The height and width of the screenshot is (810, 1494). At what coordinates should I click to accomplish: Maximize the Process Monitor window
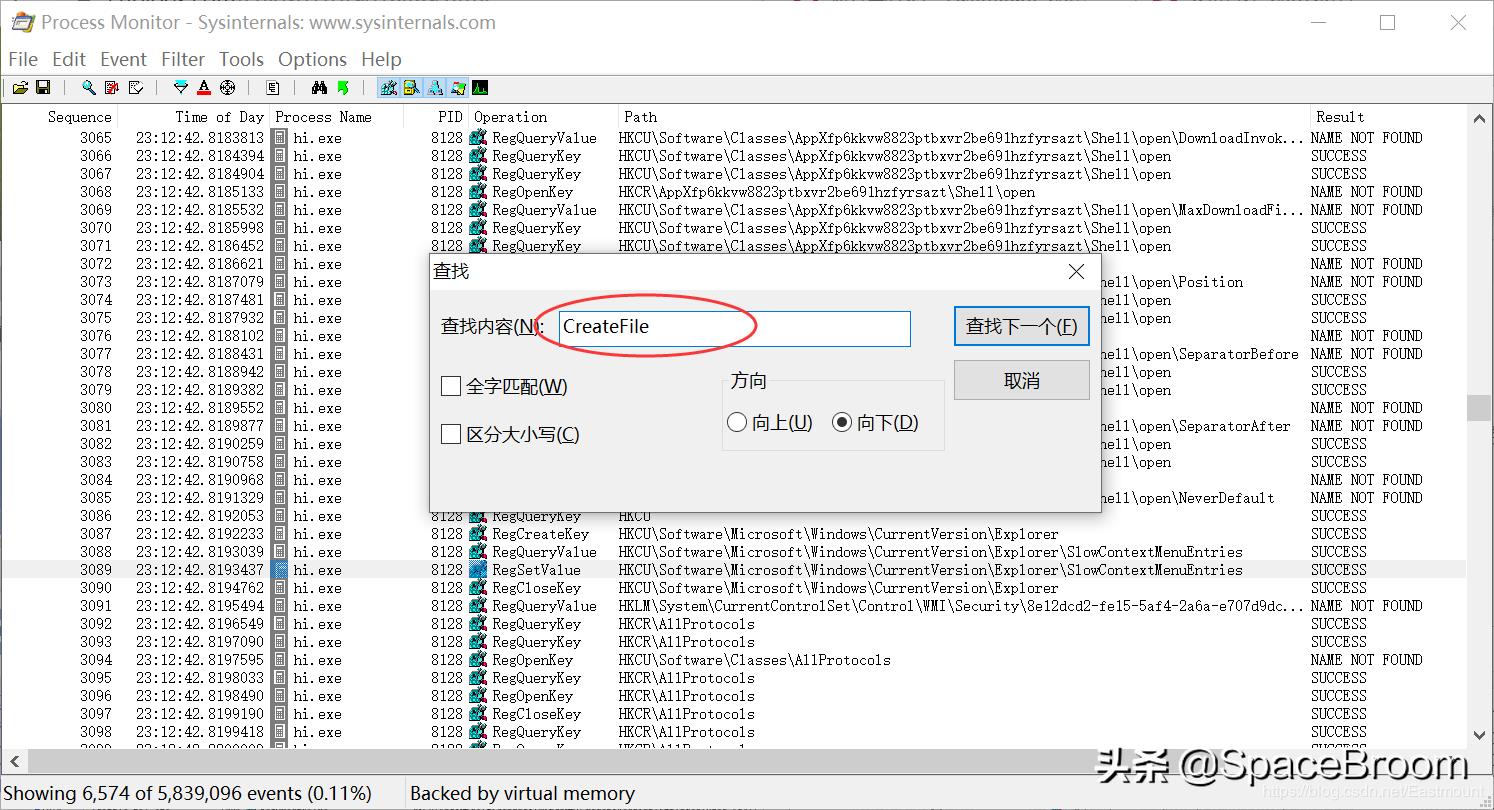tap(1387, 22)
